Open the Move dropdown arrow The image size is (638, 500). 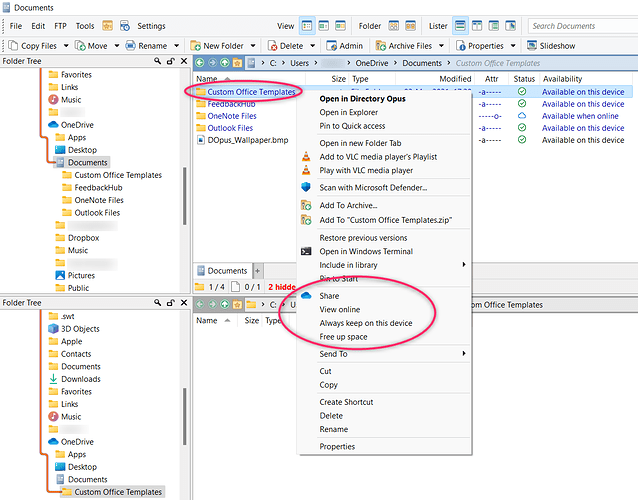click(x=117, y=46)
